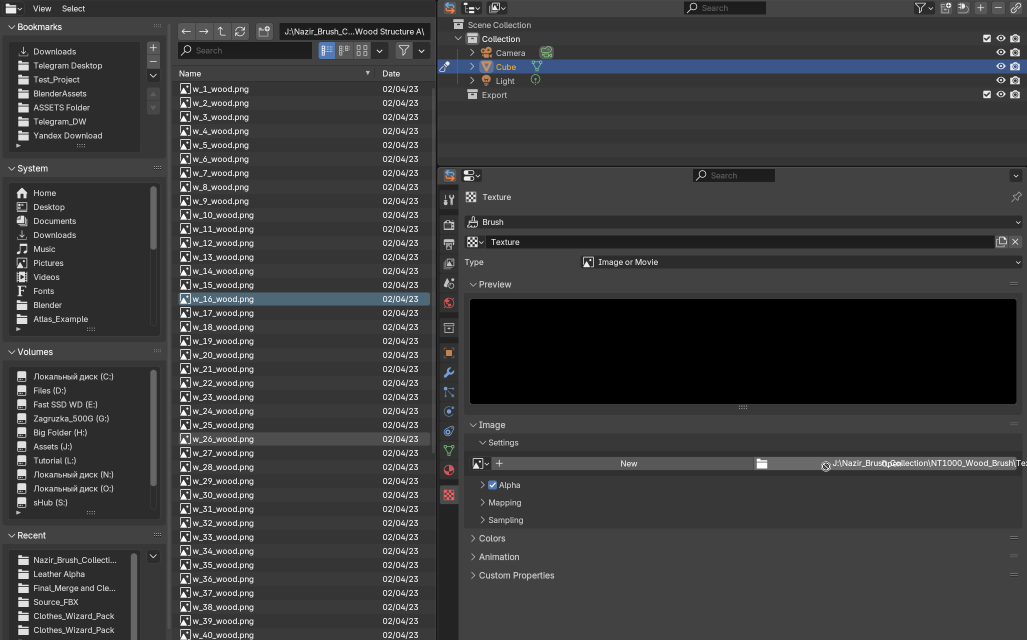Open the Collection properties tab

click(449, 328)
